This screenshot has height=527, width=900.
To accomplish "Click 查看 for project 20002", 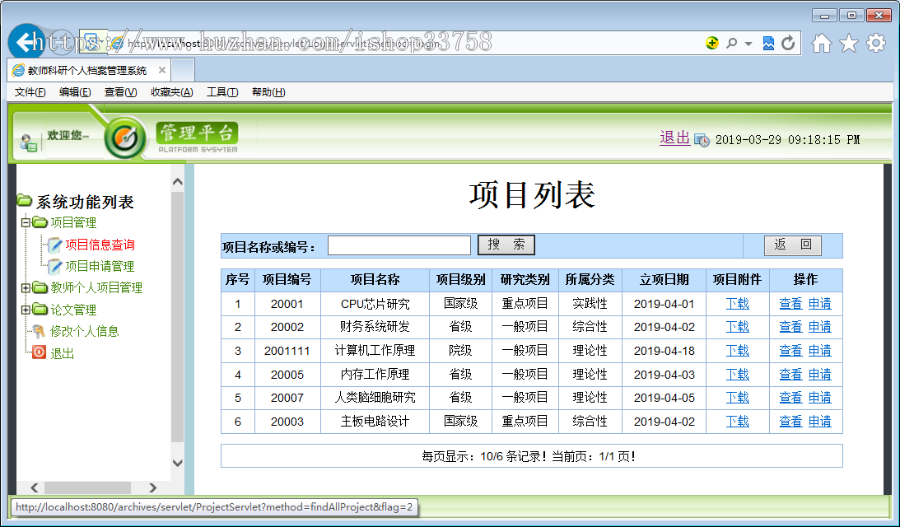I will [x=790, y=327].
